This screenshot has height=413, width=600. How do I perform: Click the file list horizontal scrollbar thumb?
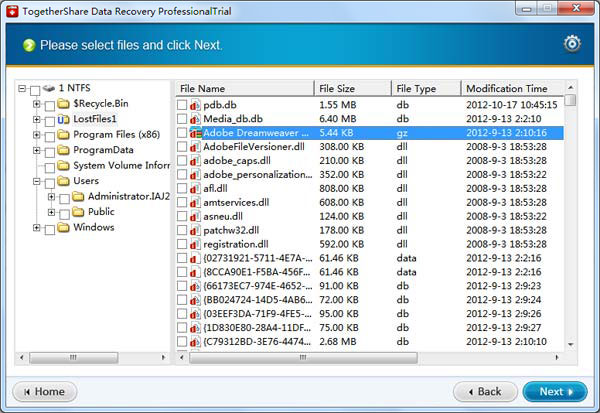coord(303,357)
